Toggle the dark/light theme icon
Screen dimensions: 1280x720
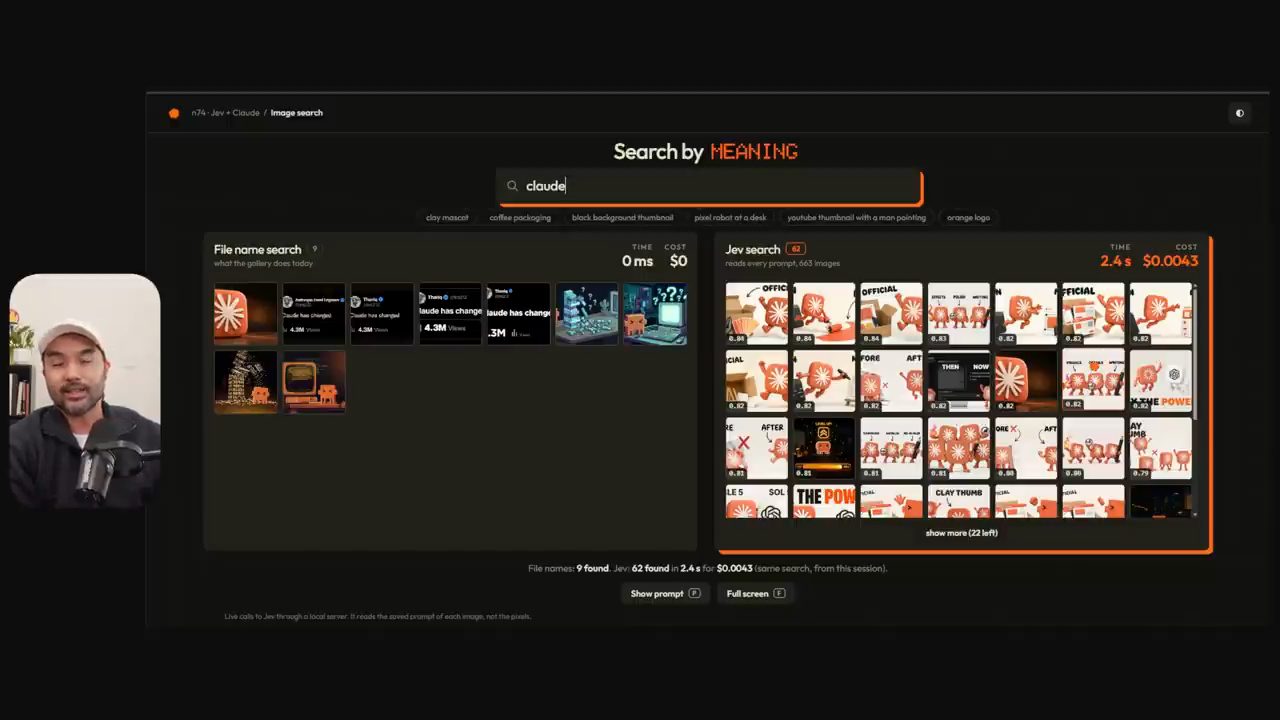(x=1240, y=113)
